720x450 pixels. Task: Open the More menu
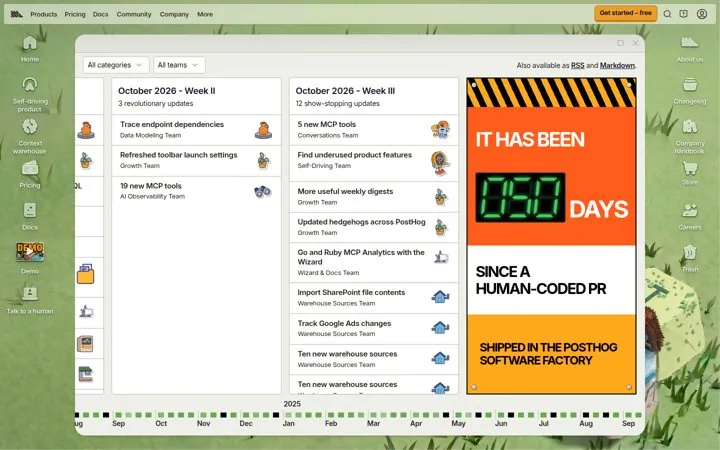coord(205,14)
